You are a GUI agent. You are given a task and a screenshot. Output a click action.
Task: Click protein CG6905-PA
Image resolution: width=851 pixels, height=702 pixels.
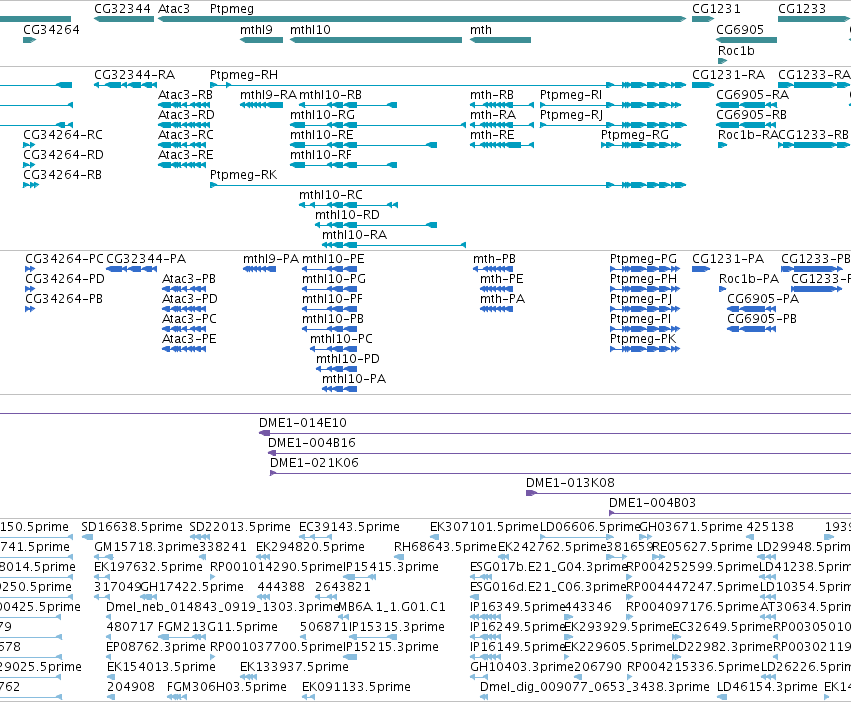point(752,309)
